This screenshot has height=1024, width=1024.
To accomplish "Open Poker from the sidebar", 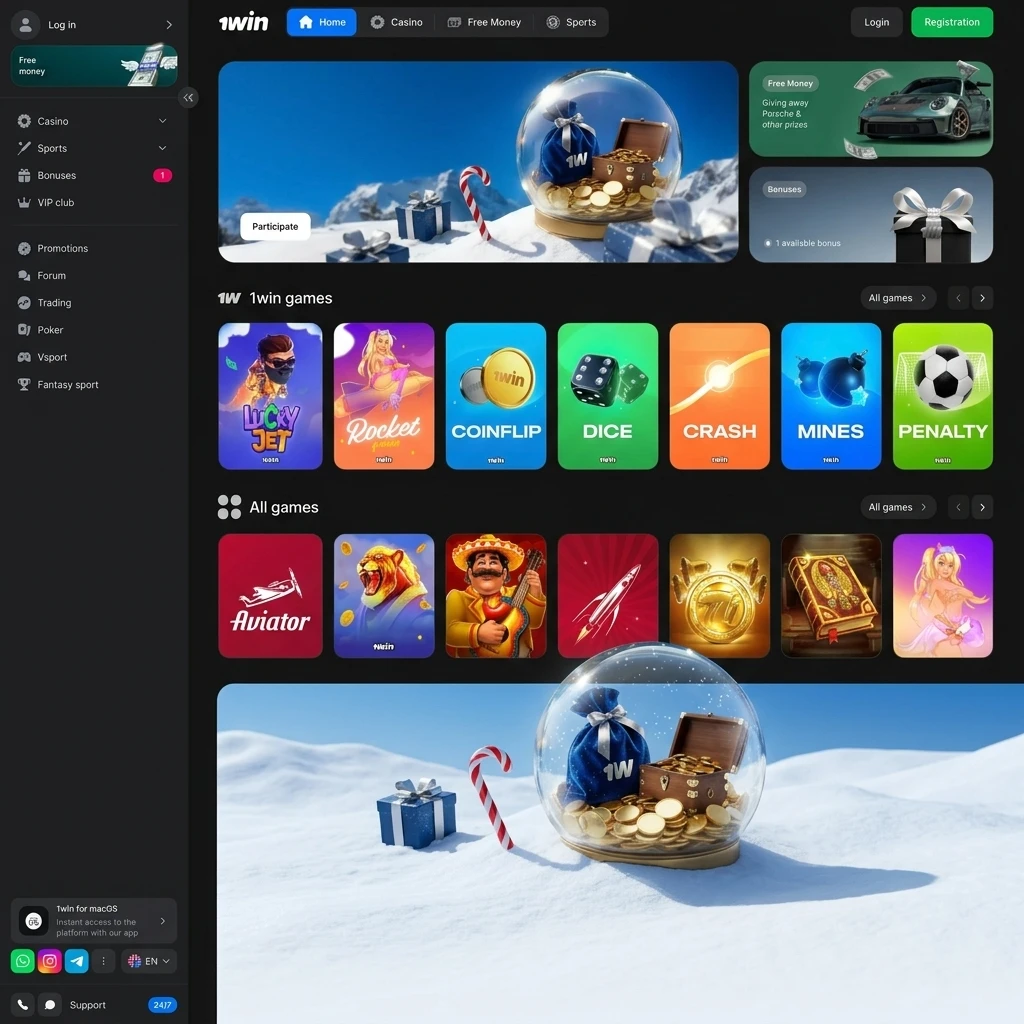I will click(x=50, y=330).
